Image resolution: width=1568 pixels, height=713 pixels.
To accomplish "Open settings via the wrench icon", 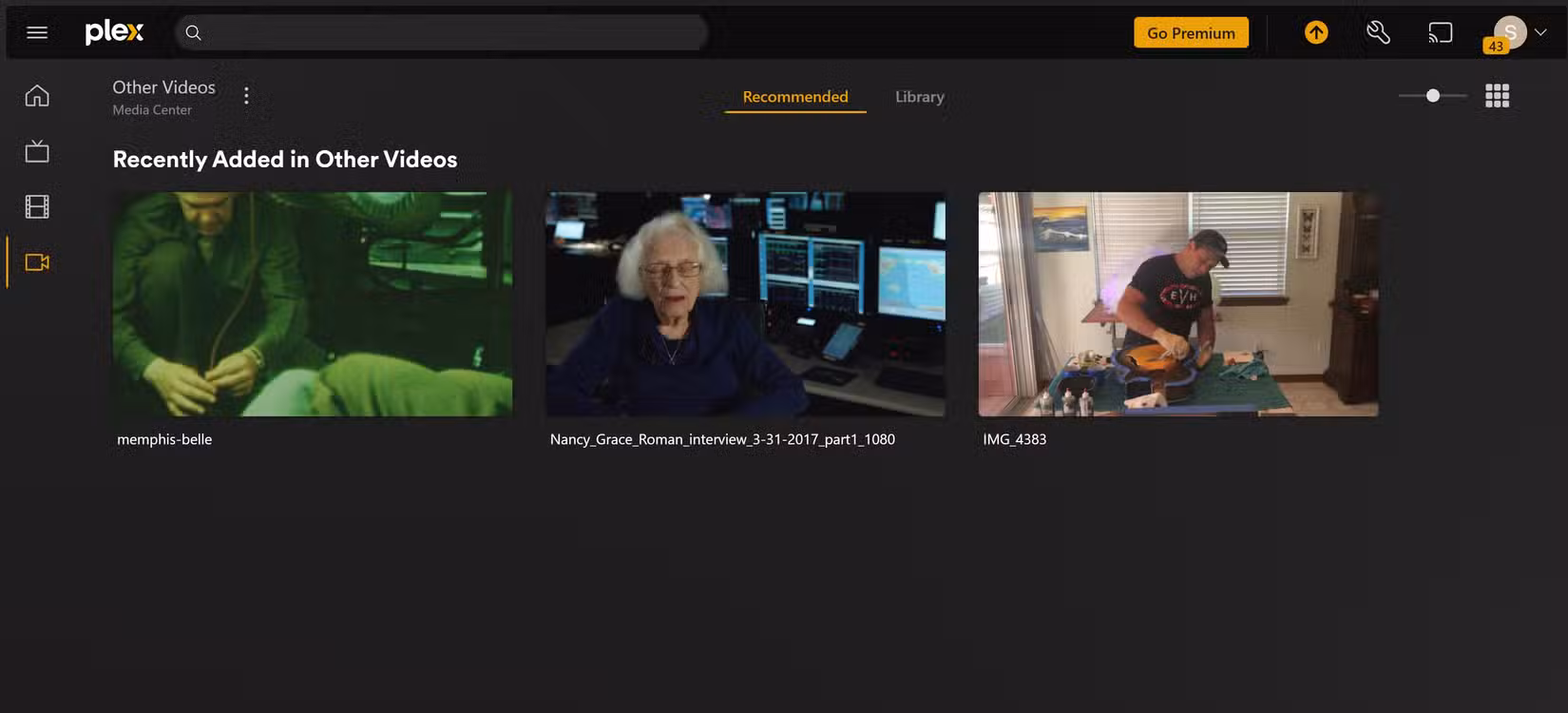I will (1378, 32).
